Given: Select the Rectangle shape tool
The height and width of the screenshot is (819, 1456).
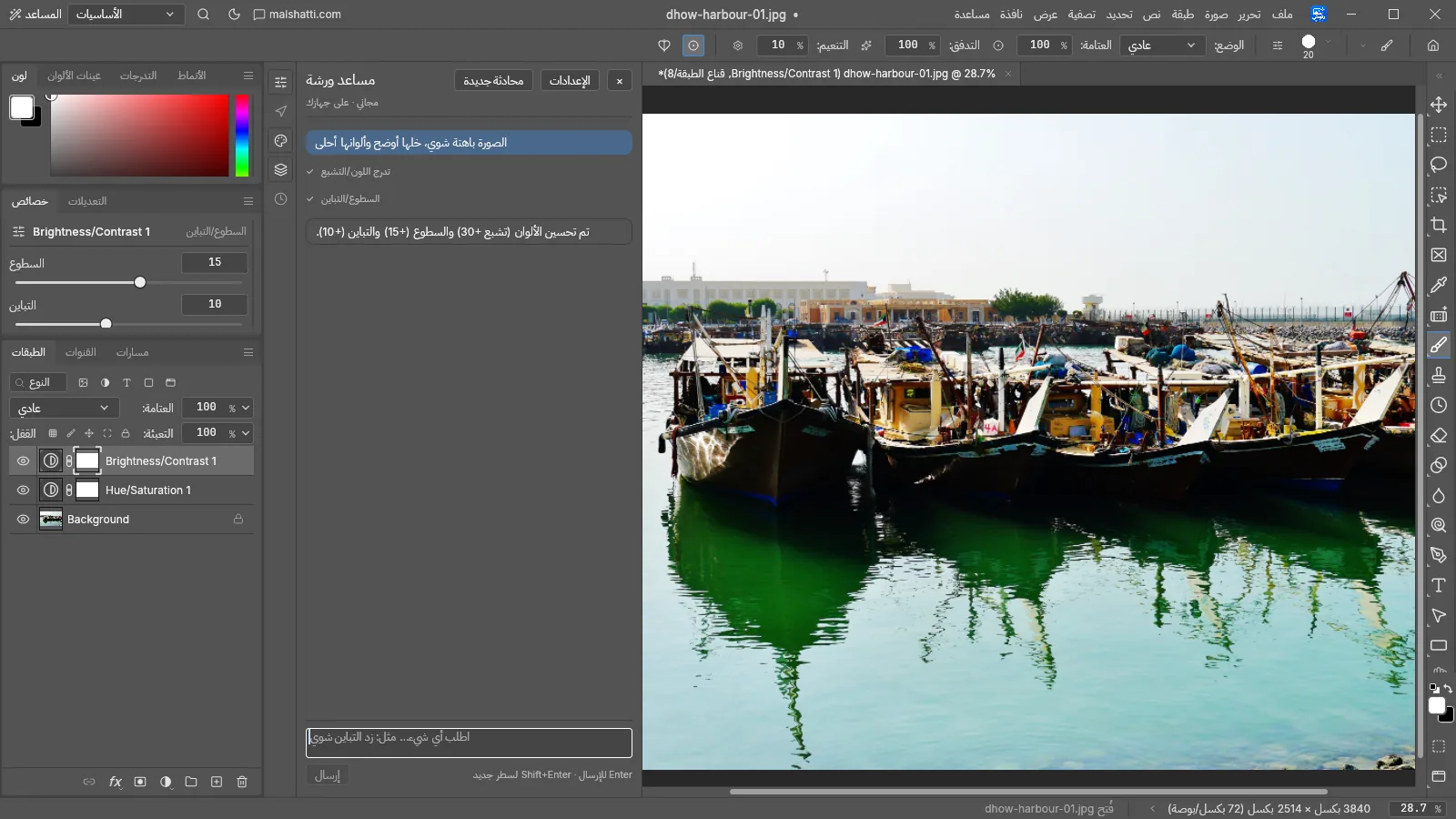Looking at the screenshot, I should pyautogui.click(x=1439, y=645).
